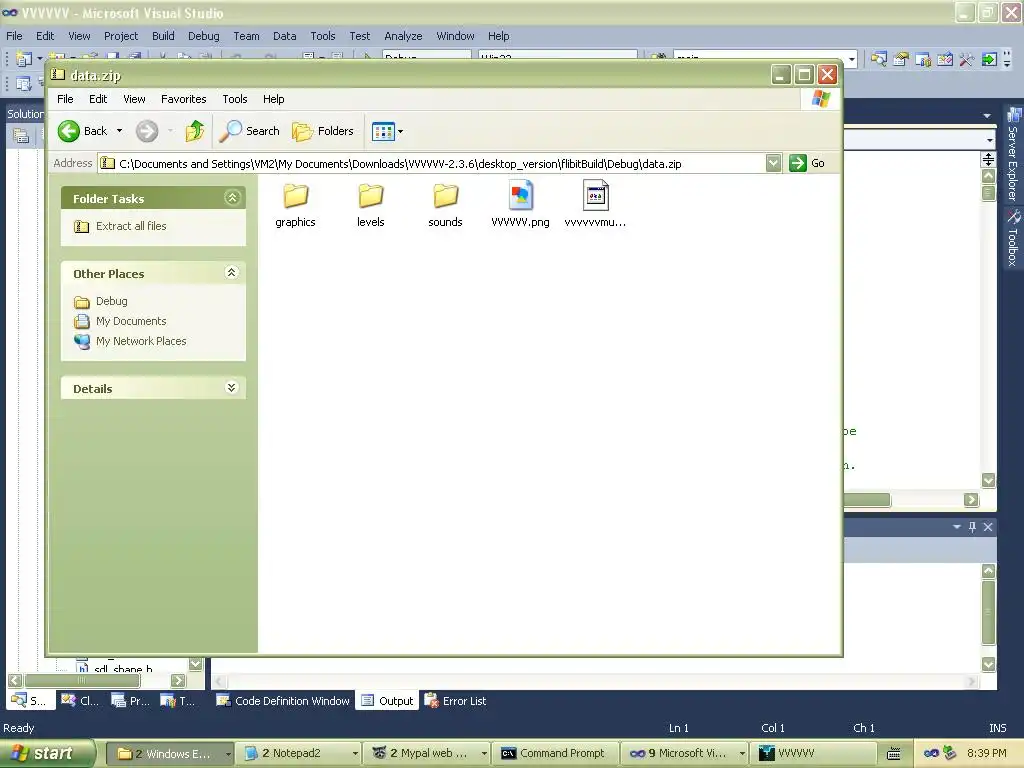Viewport: 1024px width, 768px height.
Task: Click the Go button next to address bar
Action: (x=807, y=163)
